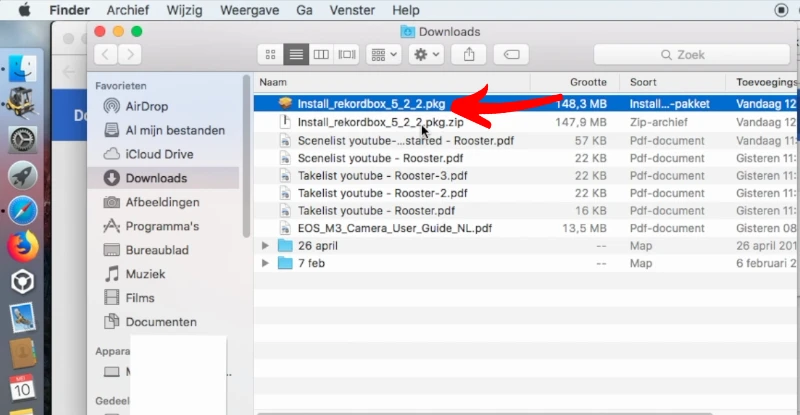Click the Edit Tags toolbar button
Viewport: 800px width, 415px height.
(x=511, y=54)
